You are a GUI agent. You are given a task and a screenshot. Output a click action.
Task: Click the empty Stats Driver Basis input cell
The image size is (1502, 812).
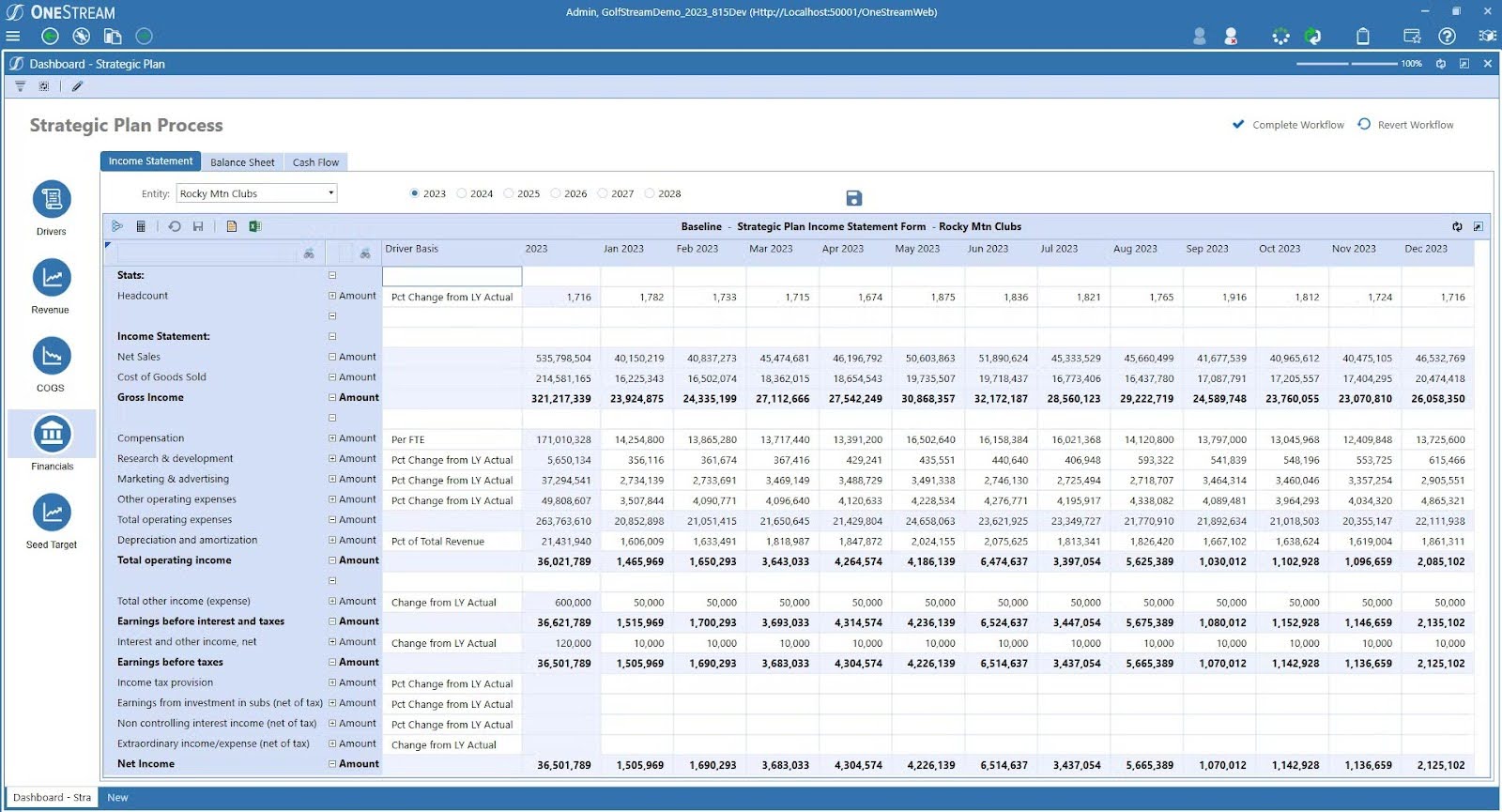pos(452,276)
